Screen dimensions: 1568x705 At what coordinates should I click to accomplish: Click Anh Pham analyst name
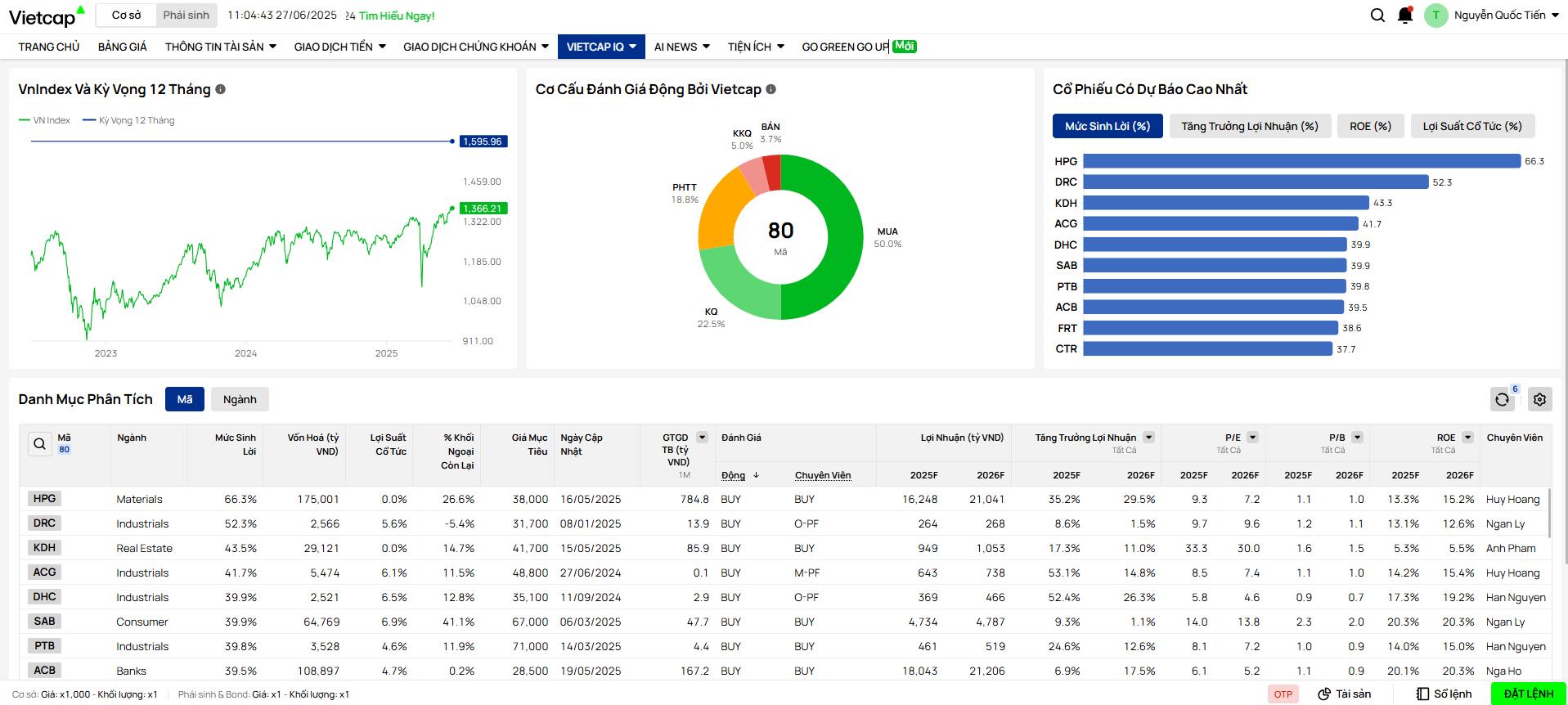pyautogui.click(x=1511, y=548)
